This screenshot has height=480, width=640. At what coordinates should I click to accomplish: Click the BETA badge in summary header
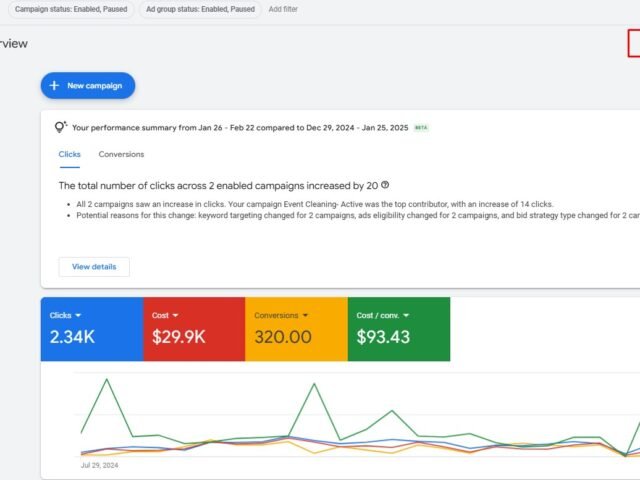pyautogui.click(x=421, y=128)
